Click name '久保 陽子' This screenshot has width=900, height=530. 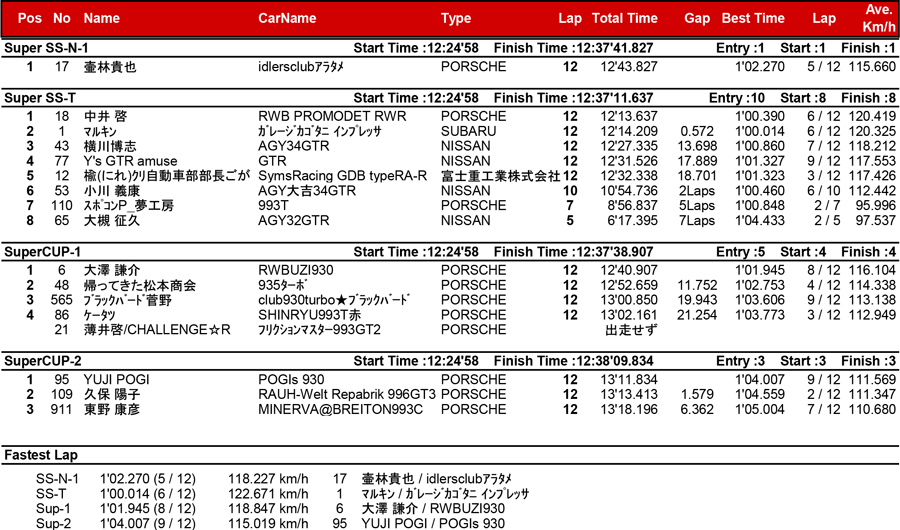[x=112, y=395]
